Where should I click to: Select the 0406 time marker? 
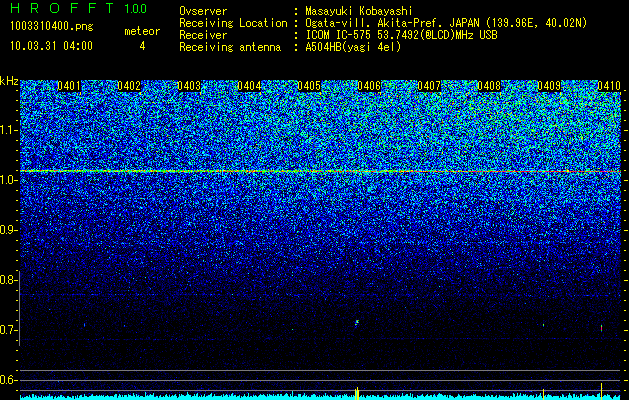(369, 86)
